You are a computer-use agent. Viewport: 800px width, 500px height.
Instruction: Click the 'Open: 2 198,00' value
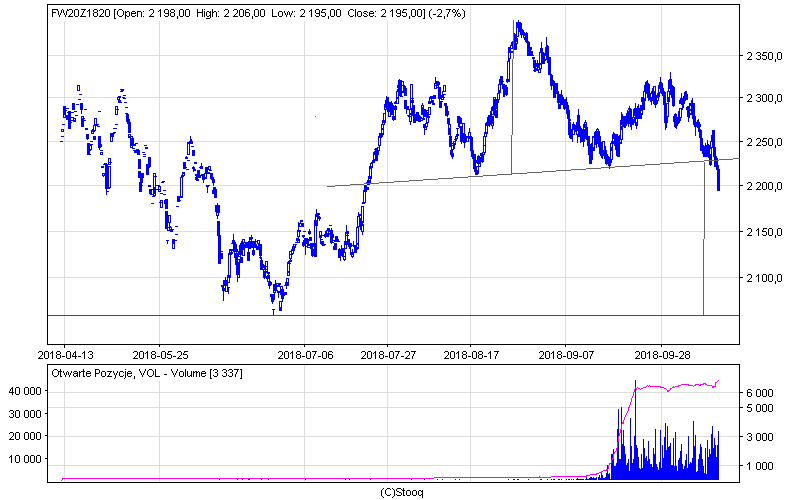pos(154,14)
